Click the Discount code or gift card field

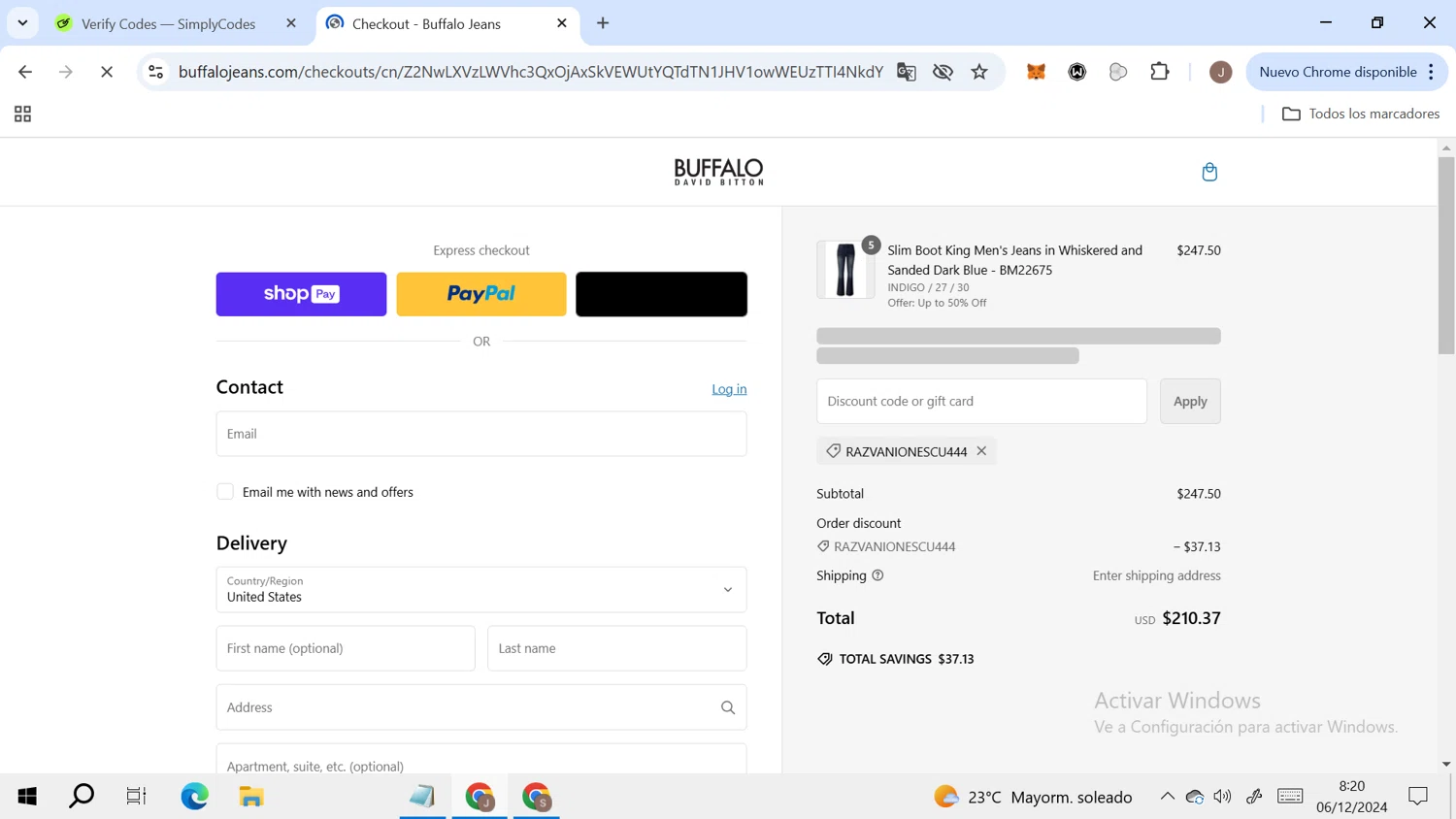(x=981, y=401)
